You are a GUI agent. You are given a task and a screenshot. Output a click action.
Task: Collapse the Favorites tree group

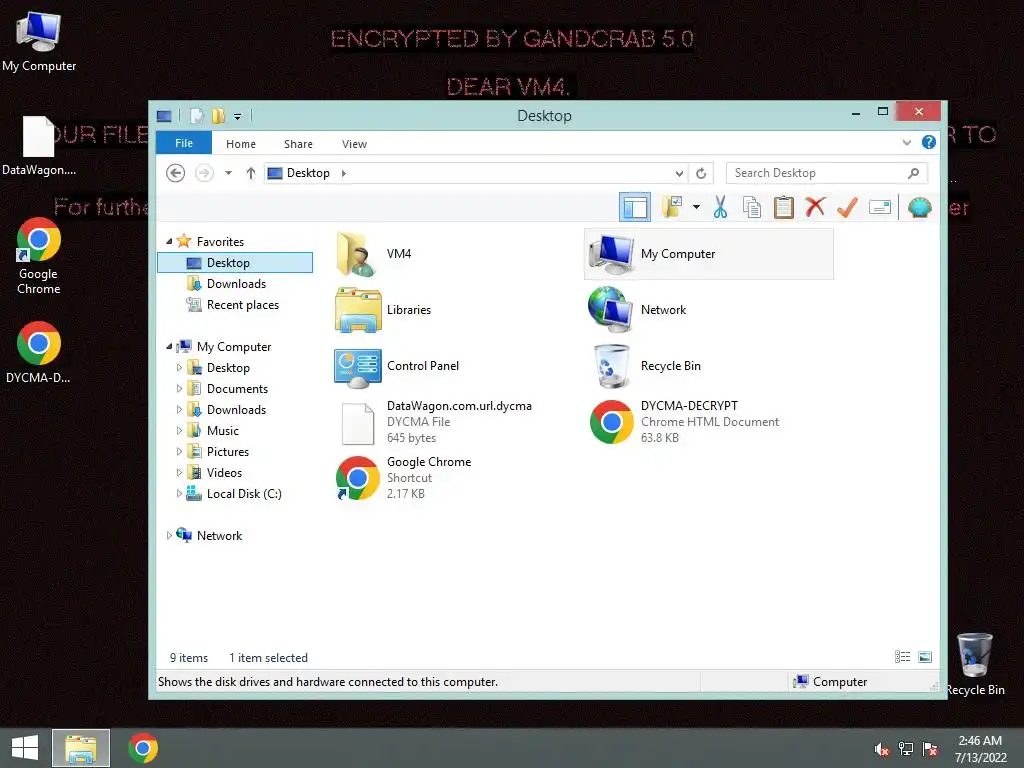[x=169, y=242]
